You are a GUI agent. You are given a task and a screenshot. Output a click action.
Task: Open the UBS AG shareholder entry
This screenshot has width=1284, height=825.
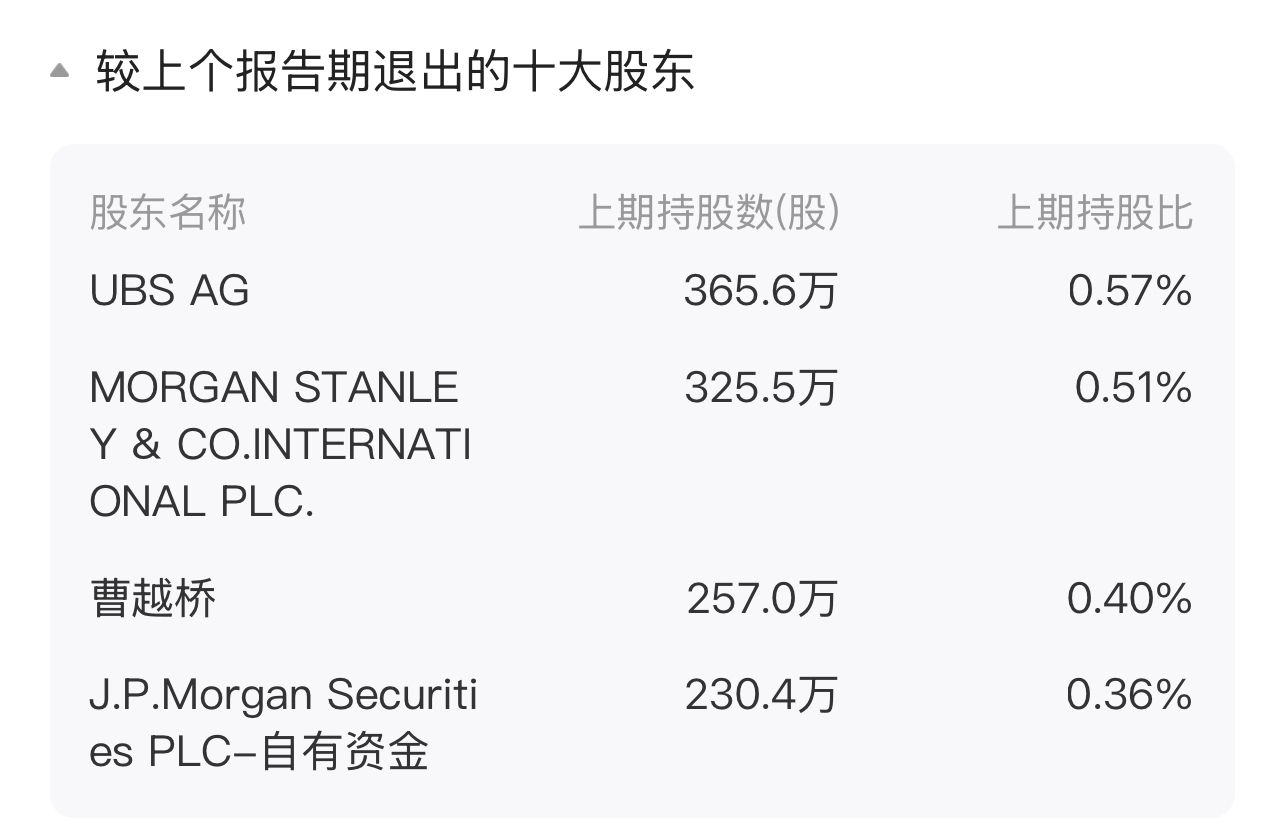tap(169, 291)
